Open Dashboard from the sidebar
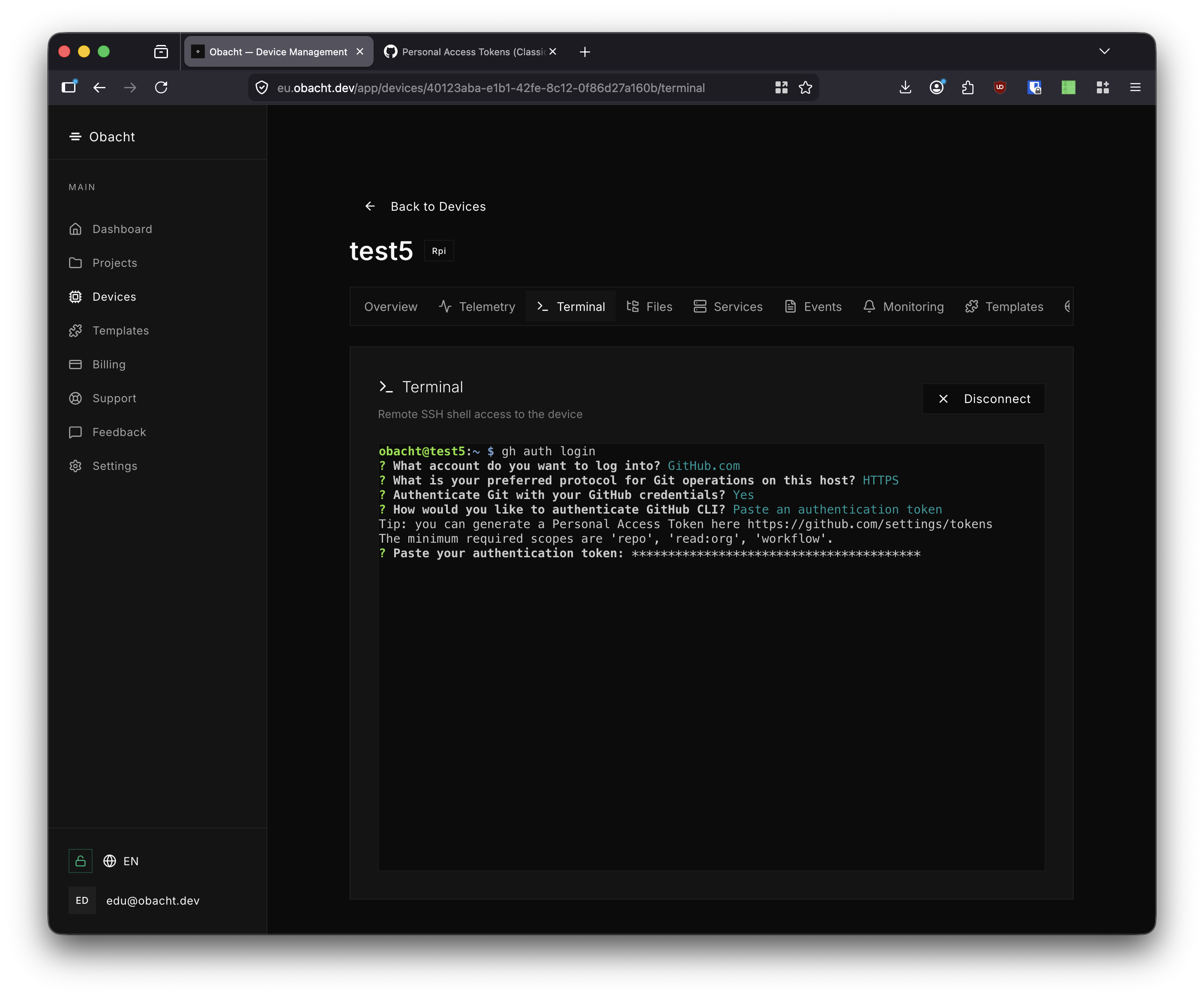The image size is (1204, 998). pos(111,229)
